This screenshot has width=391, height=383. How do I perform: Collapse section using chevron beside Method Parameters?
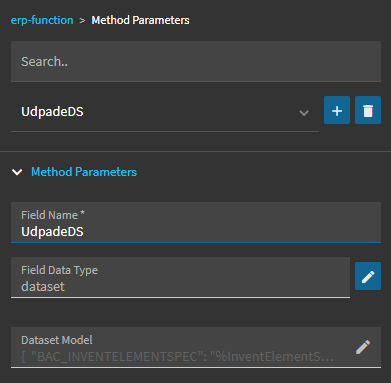click(x=17, y=172)
